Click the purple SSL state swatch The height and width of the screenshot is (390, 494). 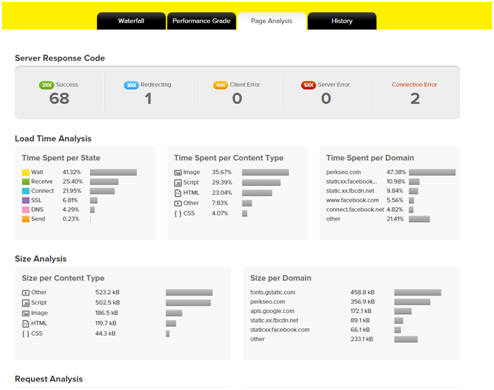point(26,200)
